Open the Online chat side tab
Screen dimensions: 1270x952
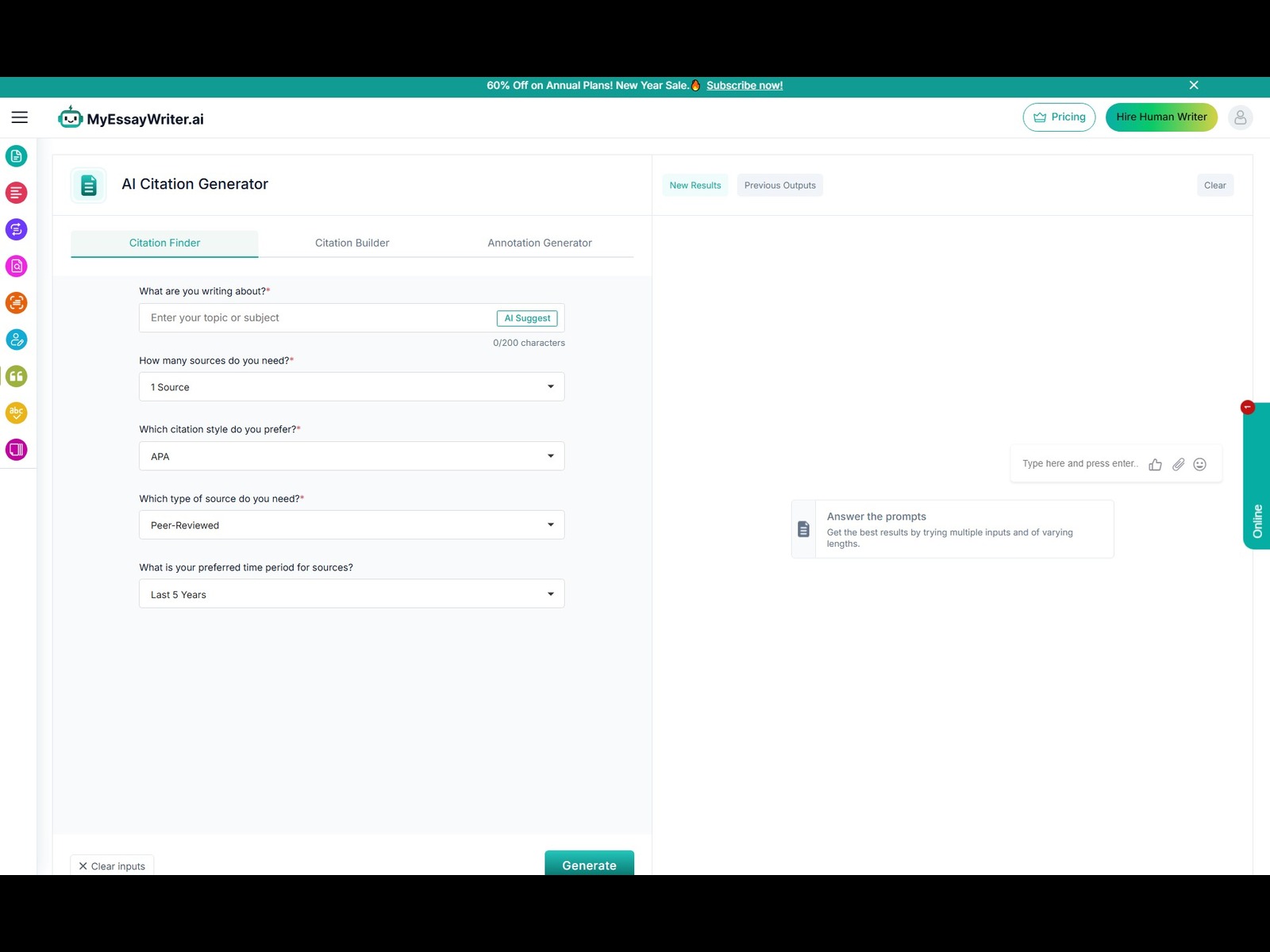[x=1257, y=477]
